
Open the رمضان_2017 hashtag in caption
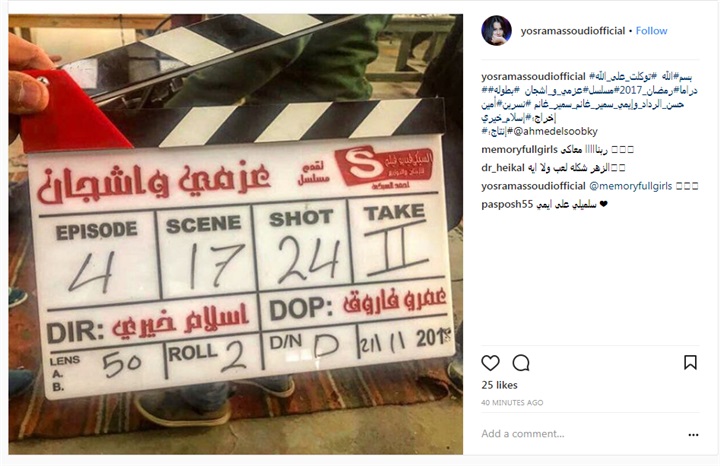643,90
